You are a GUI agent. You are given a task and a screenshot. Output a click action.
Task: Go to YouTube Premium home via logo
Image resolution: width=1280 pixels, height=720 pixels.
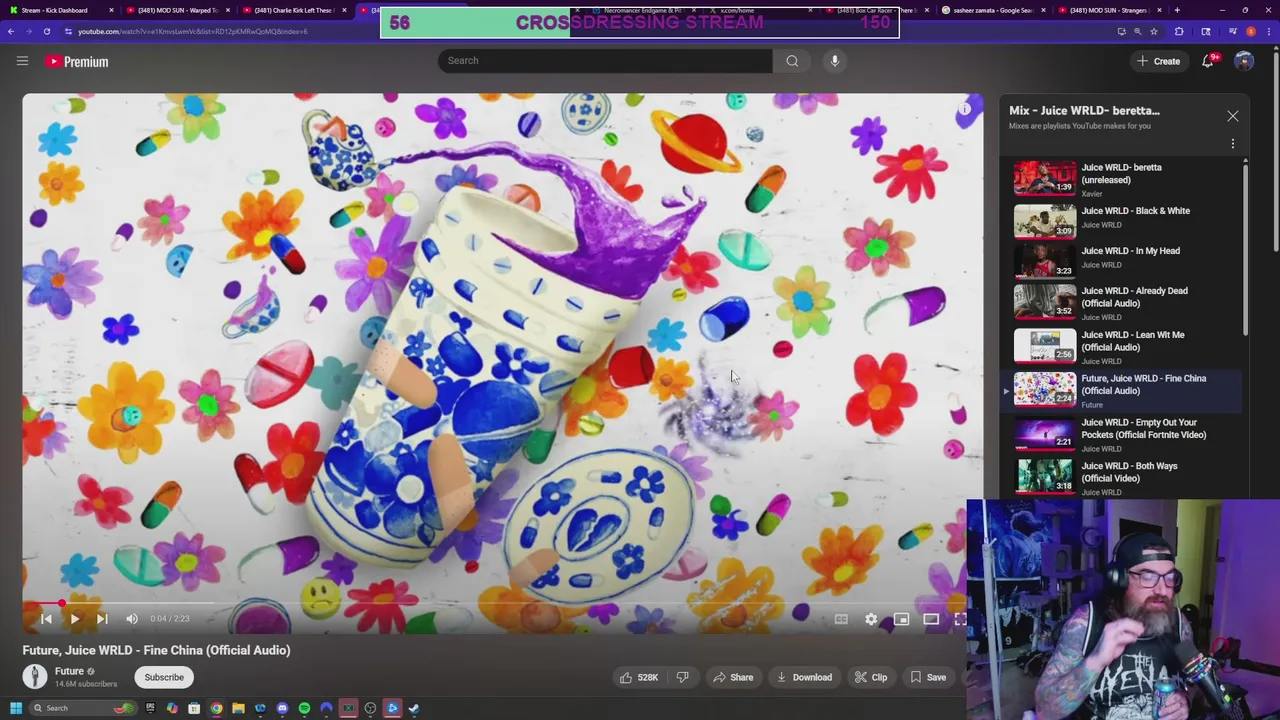pyautogui.click(x=76, y=61)
